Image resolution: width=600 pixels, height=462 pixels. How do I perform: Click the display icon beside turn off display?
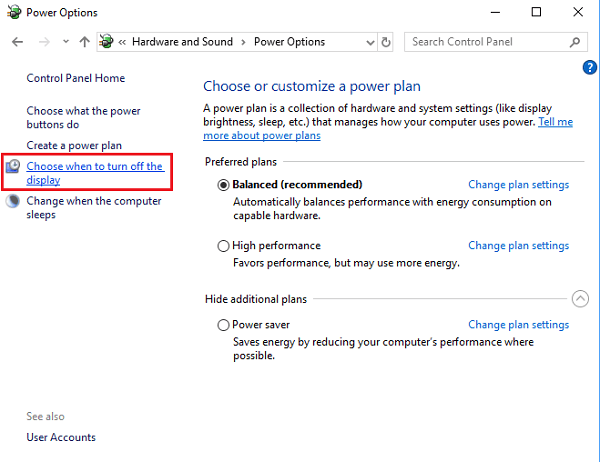[13, 167]
